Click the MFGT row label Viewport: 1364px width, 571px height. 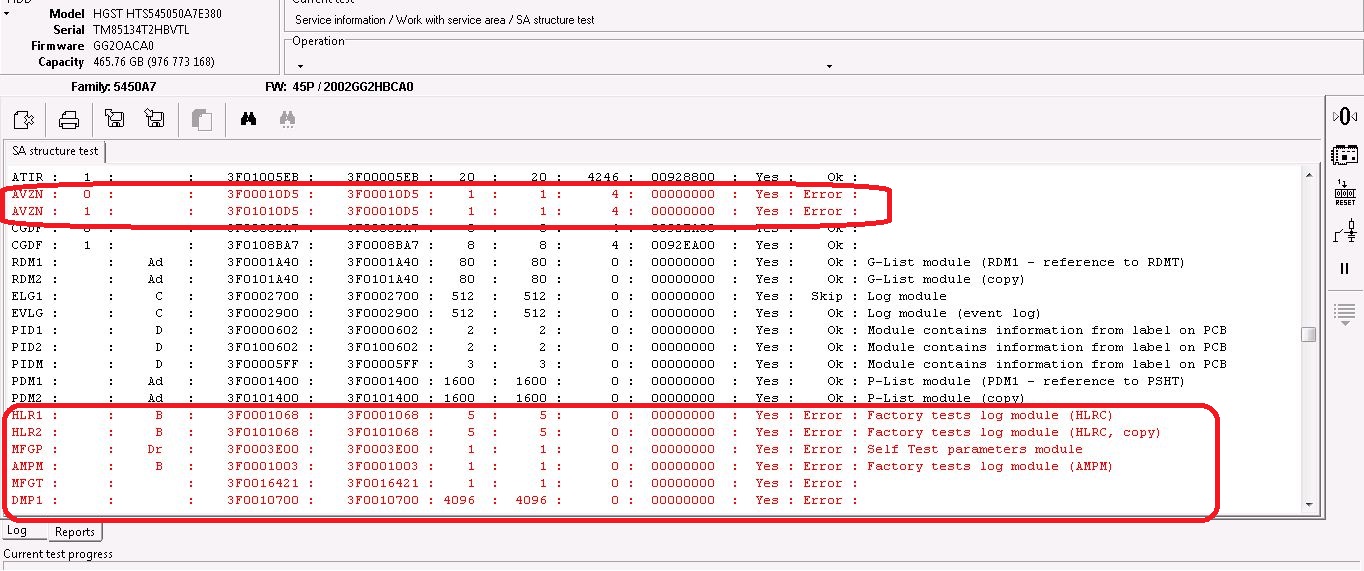[x=27, y=483]
